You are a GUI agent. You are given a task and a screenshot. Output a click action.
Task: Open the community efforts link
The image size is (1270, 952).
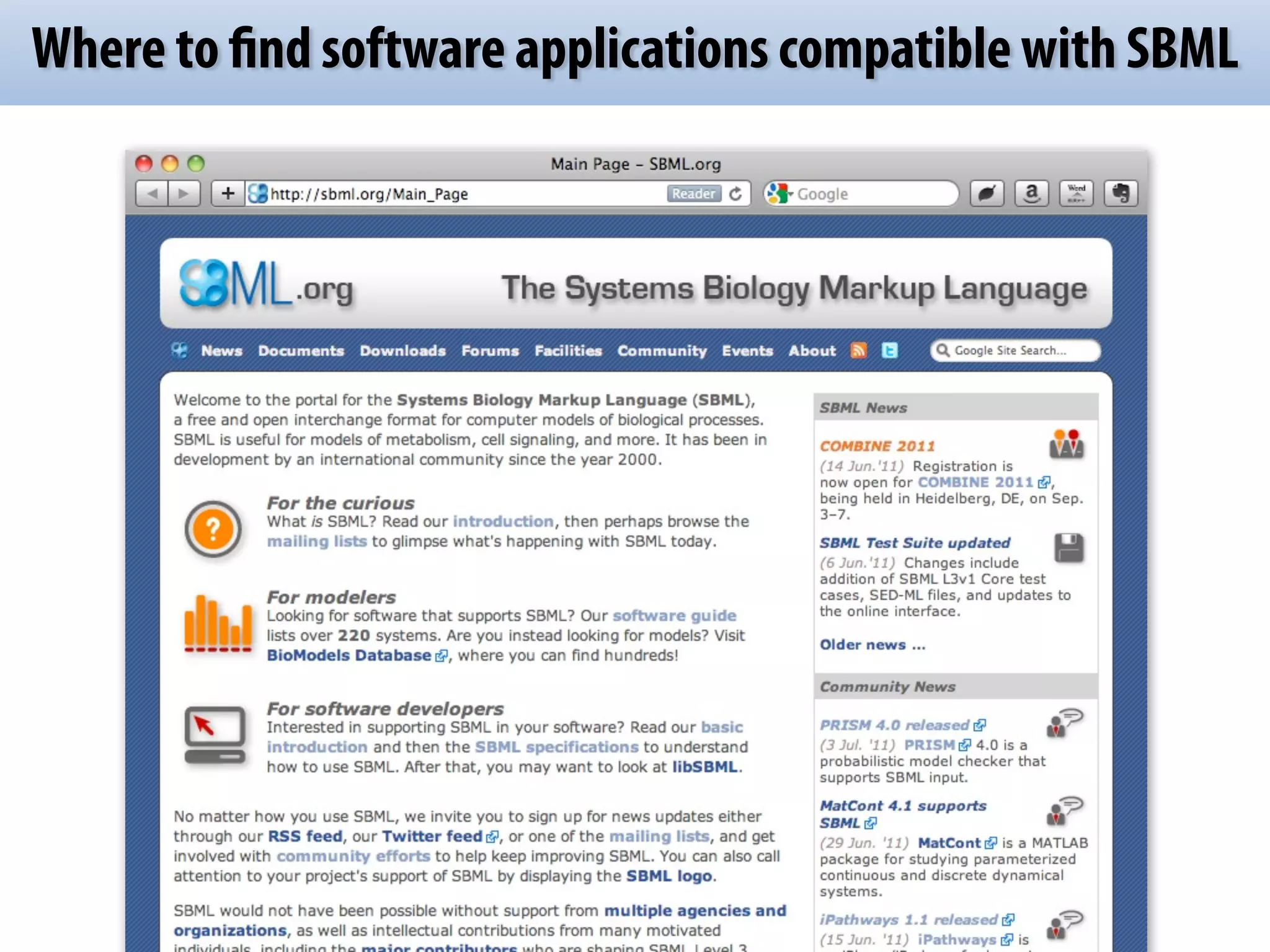(353, 856)
